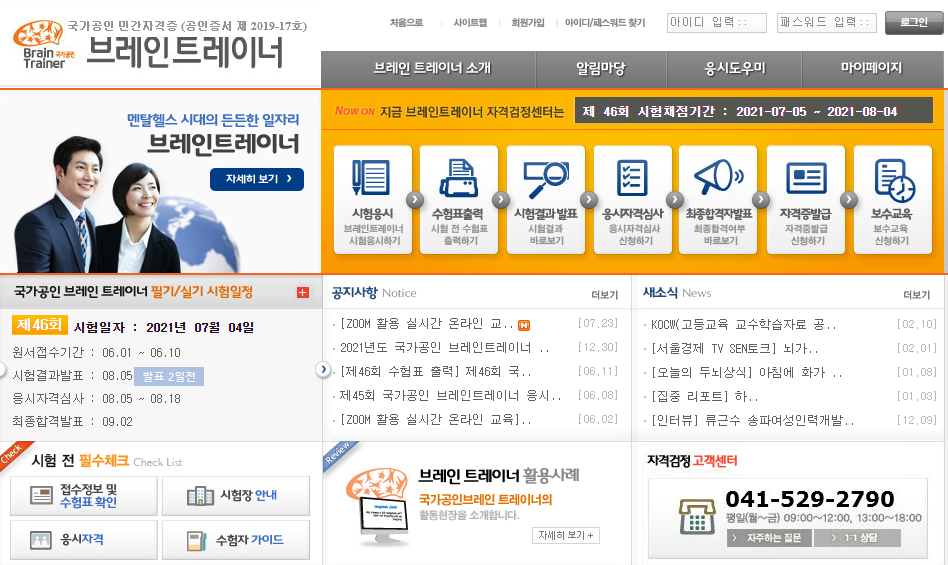This screenshot has width=948, height=565.
Task: Go to 처음으로 home link
Action: 406,22
